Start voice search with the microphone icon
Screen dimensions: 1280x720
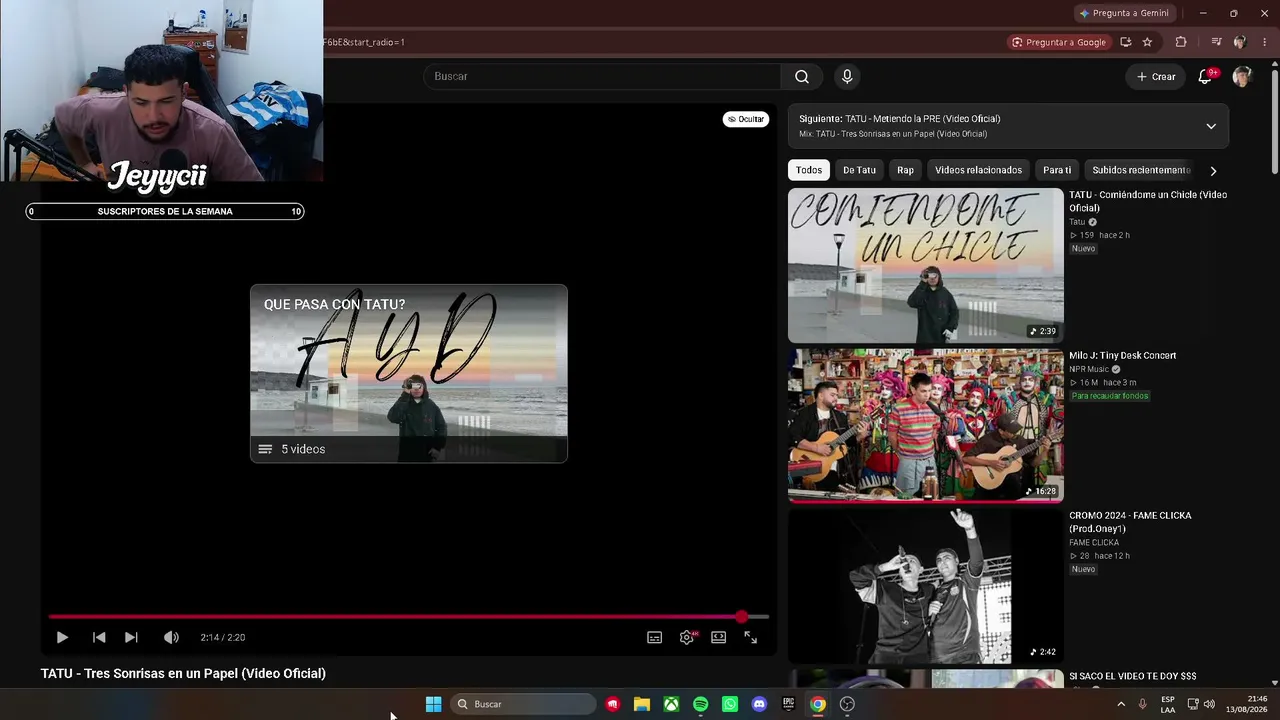pos(847,76)
